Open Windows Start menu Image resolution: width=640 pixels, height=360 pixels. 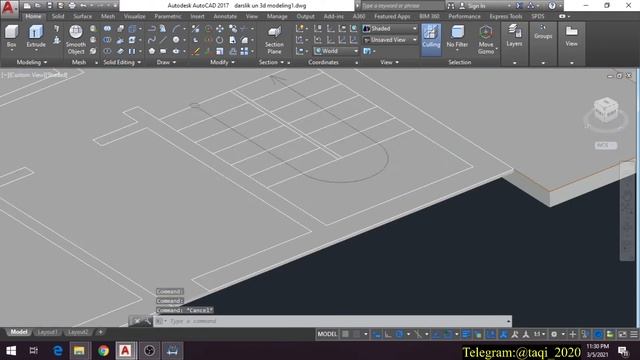11,351
